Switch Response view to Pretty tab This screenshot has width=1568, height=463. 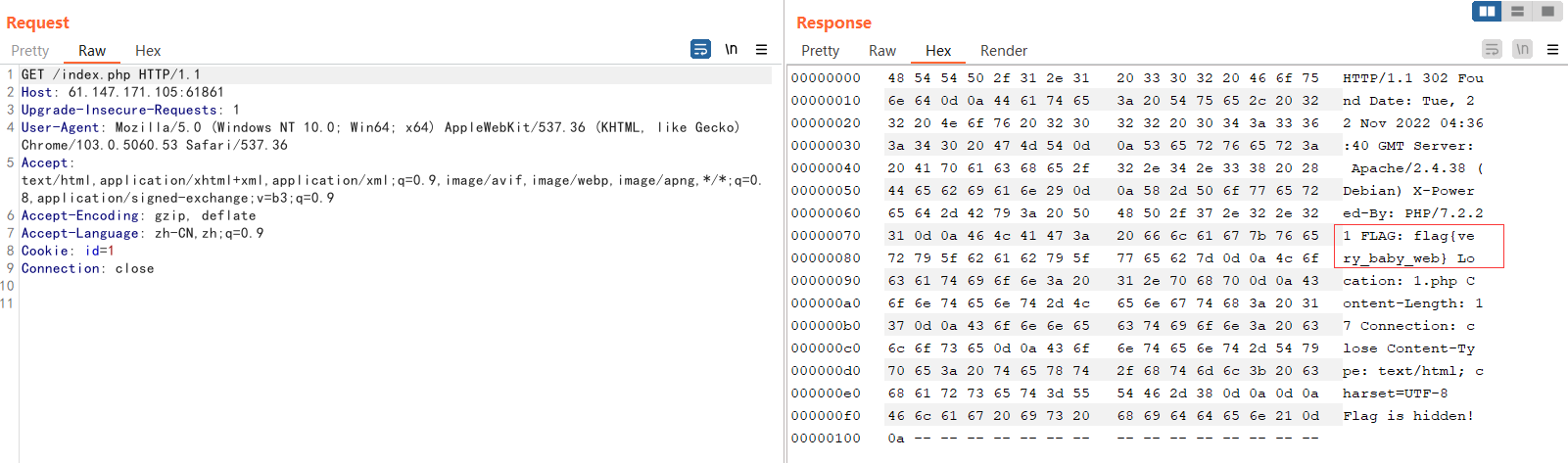tap(820, 51)
